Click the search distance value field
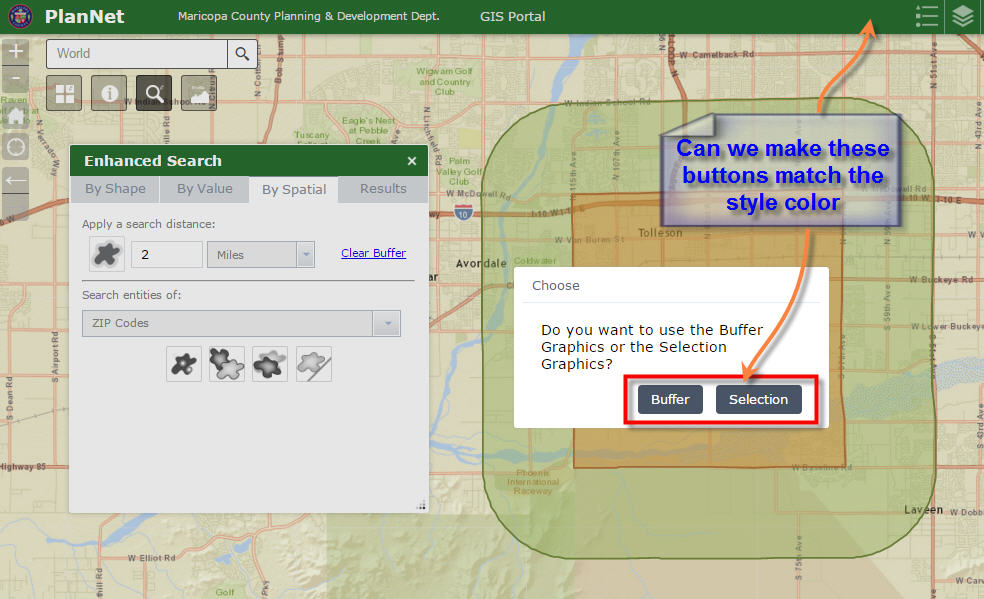Image resolution: width=984 pixels, height=599 pixels. pos(167,255)
